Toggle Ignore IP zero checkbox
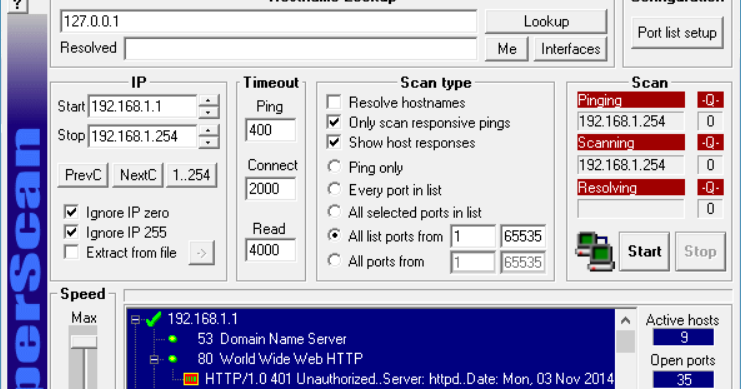This screenshot has width=741, height=389. (x=71, y=212)
